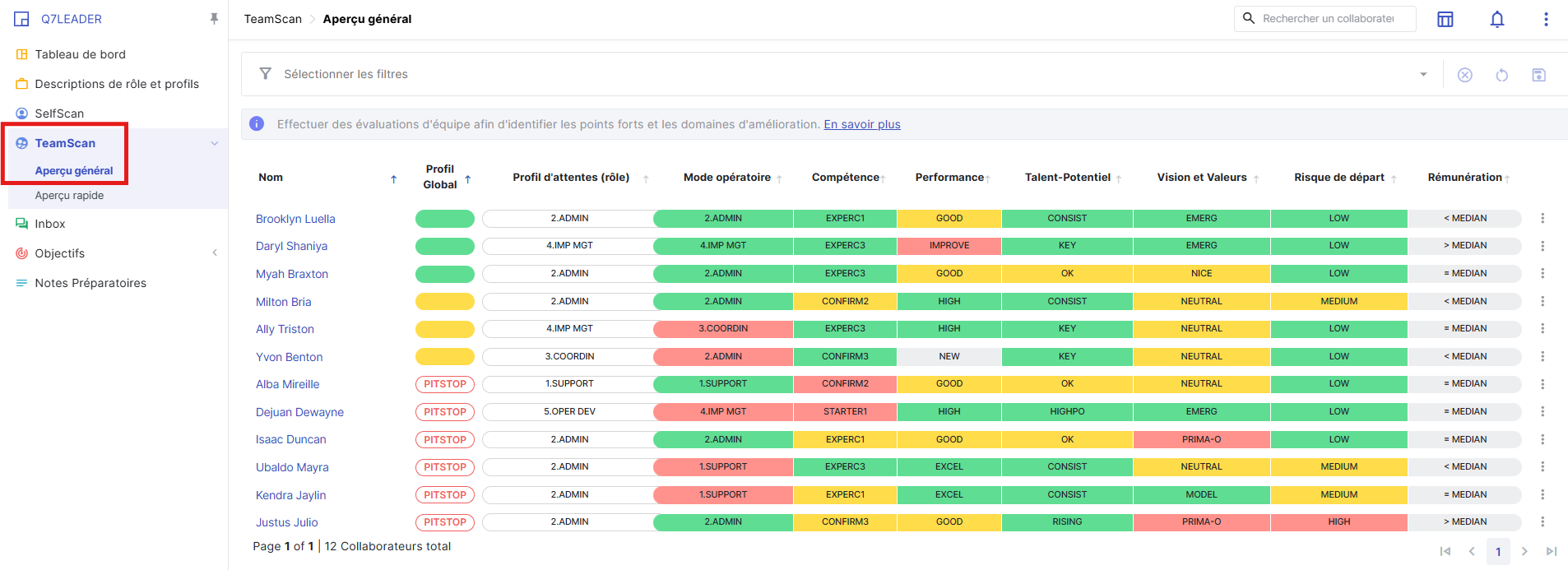Toggle sort on Performance column
Screen dimensions: 1568x570
click(x=987, y=178)
